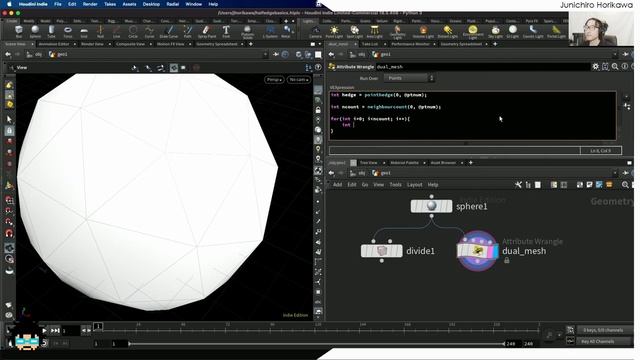This screenshot has height=360, width=640.
Task: Add a Distant Light from shelf
Action: (x=448, y=32)
